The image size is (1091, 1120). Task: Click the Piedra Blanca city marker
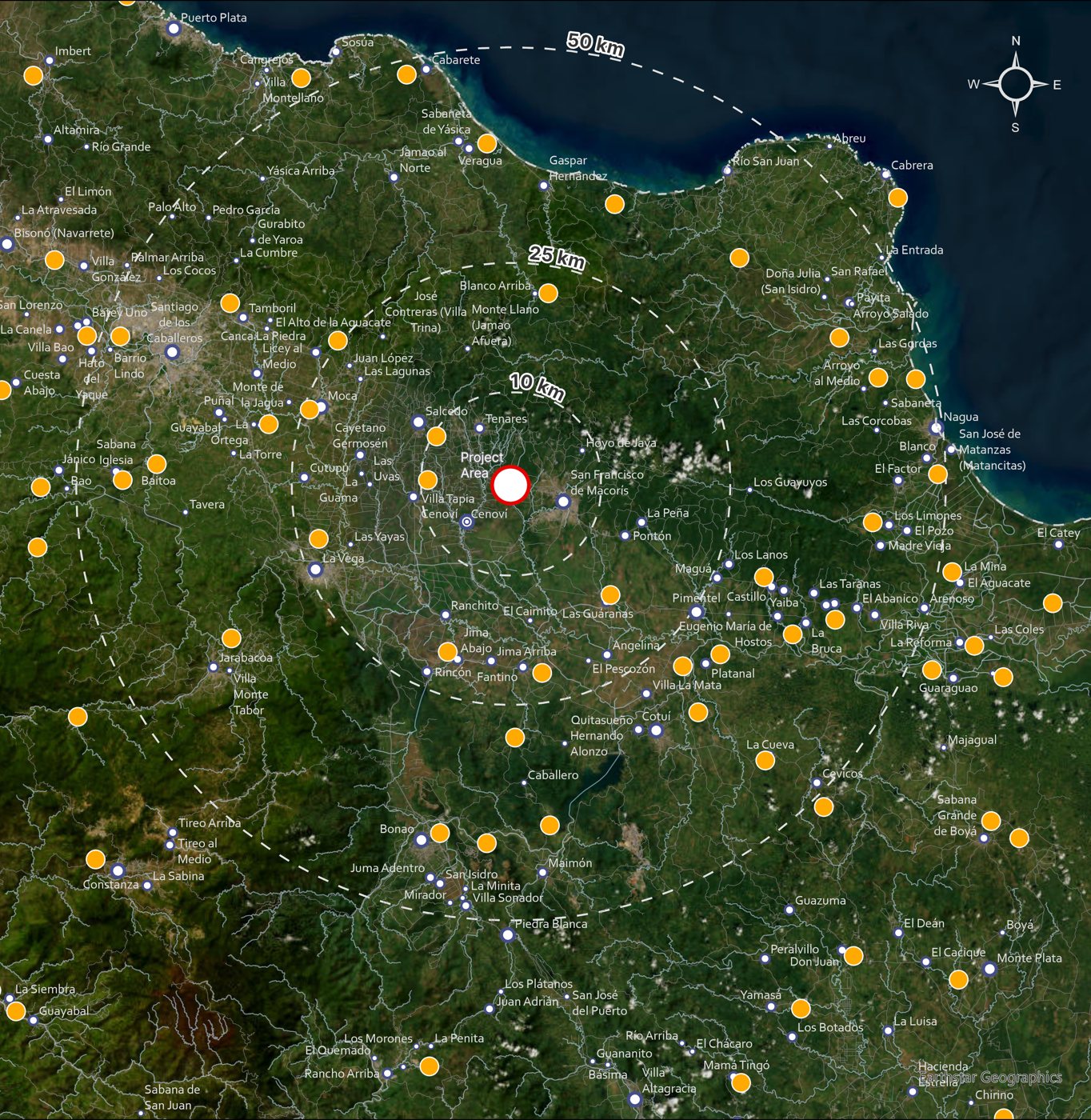point(507,934)
